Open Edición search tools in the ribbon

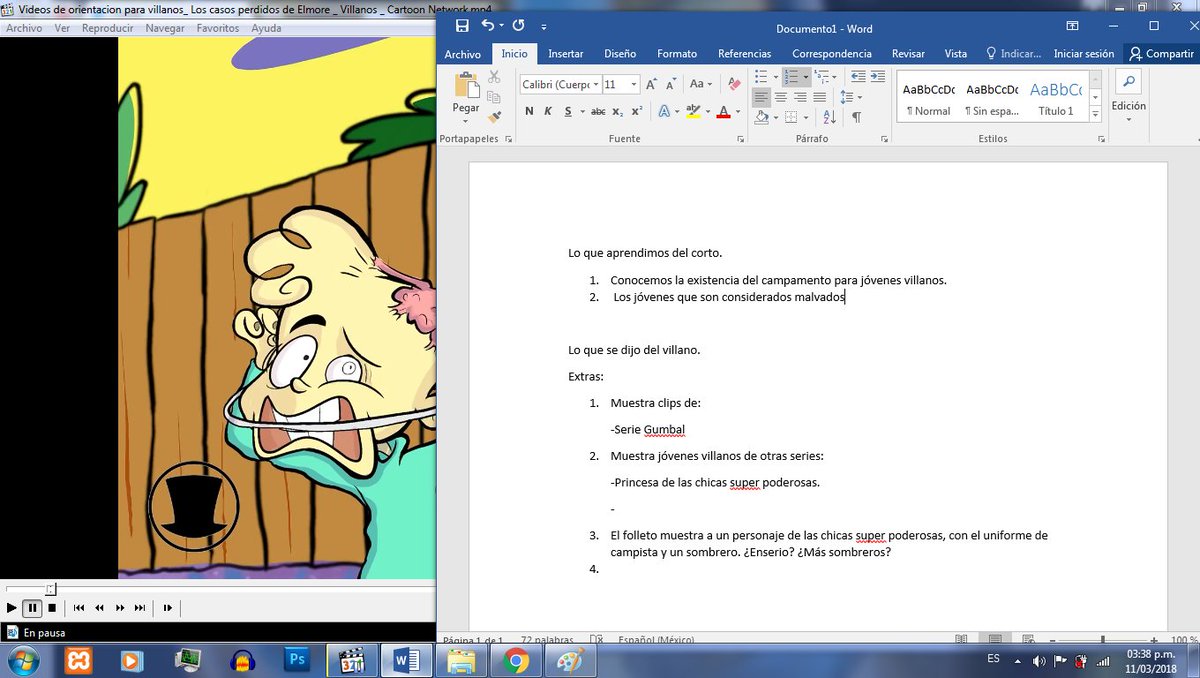(1128, 95)
